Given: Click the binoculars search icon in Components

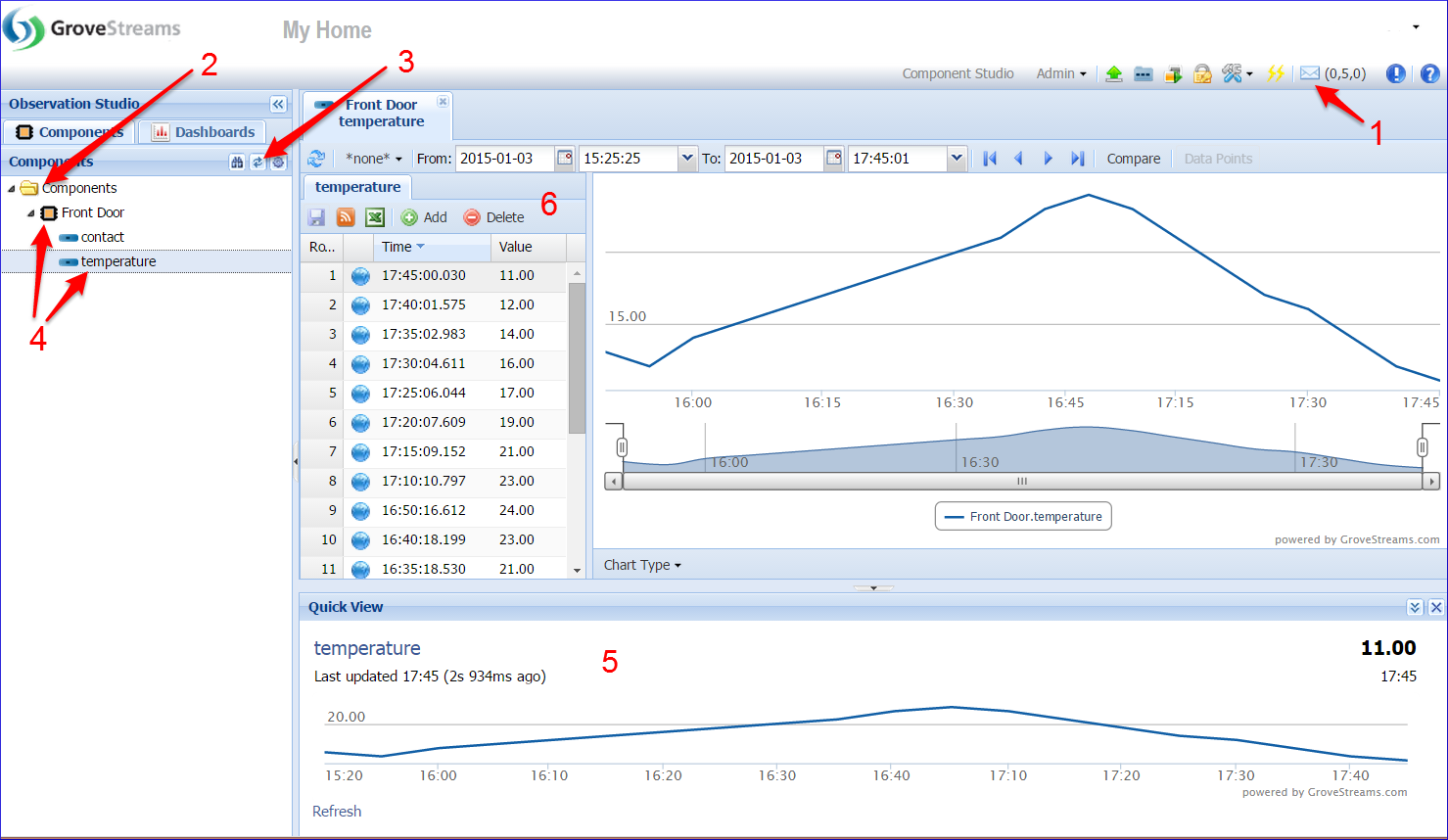Looking at the screenshot, I should tap(237, 163).
